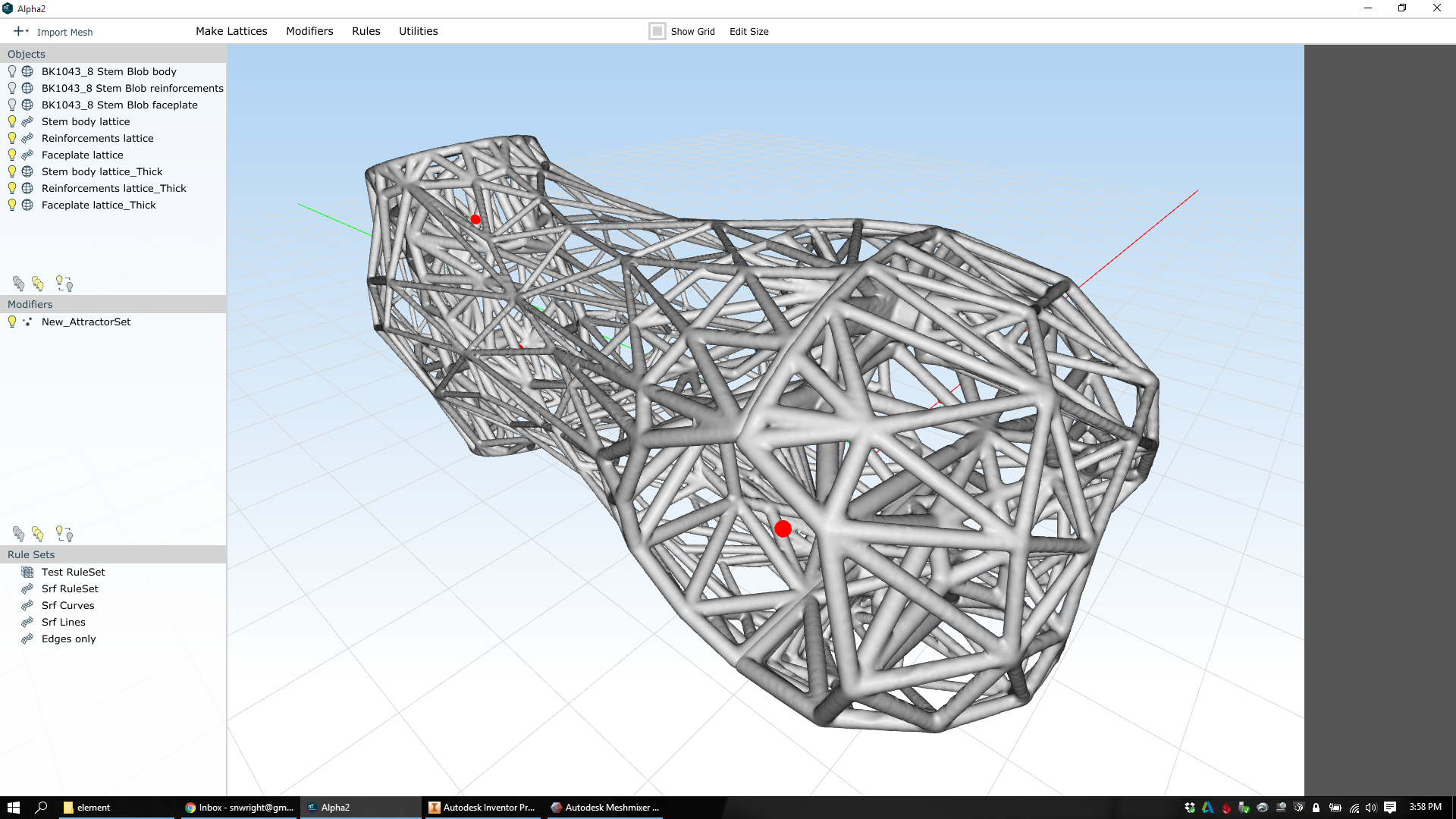1456x819 pixels.
Task: Click lattice icon of Stem body lattice
Action: point(27,121)
